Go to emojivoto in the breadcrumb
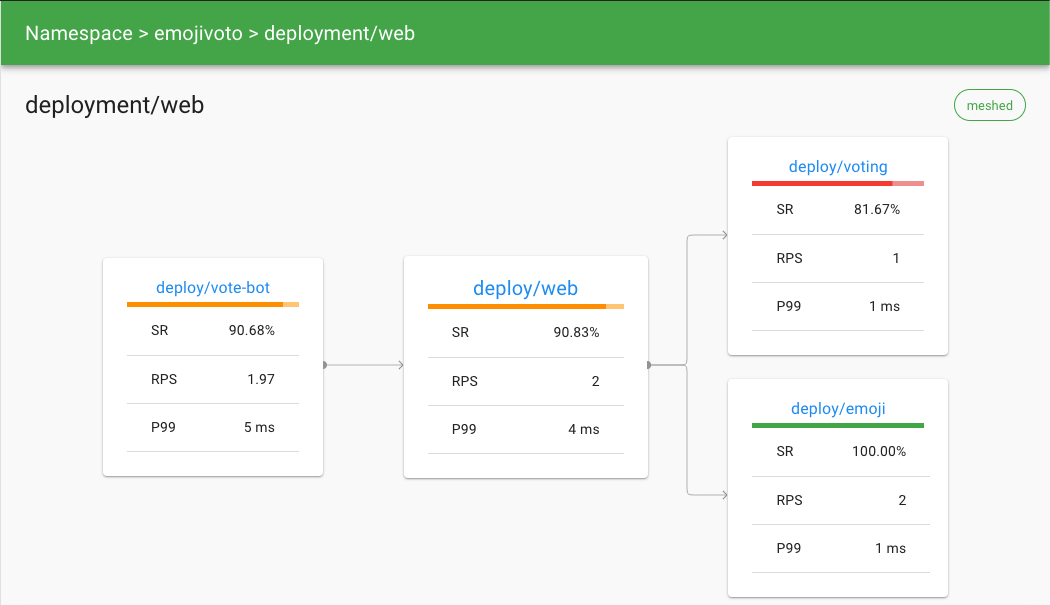1050x605 pixels. coord(200,33)
